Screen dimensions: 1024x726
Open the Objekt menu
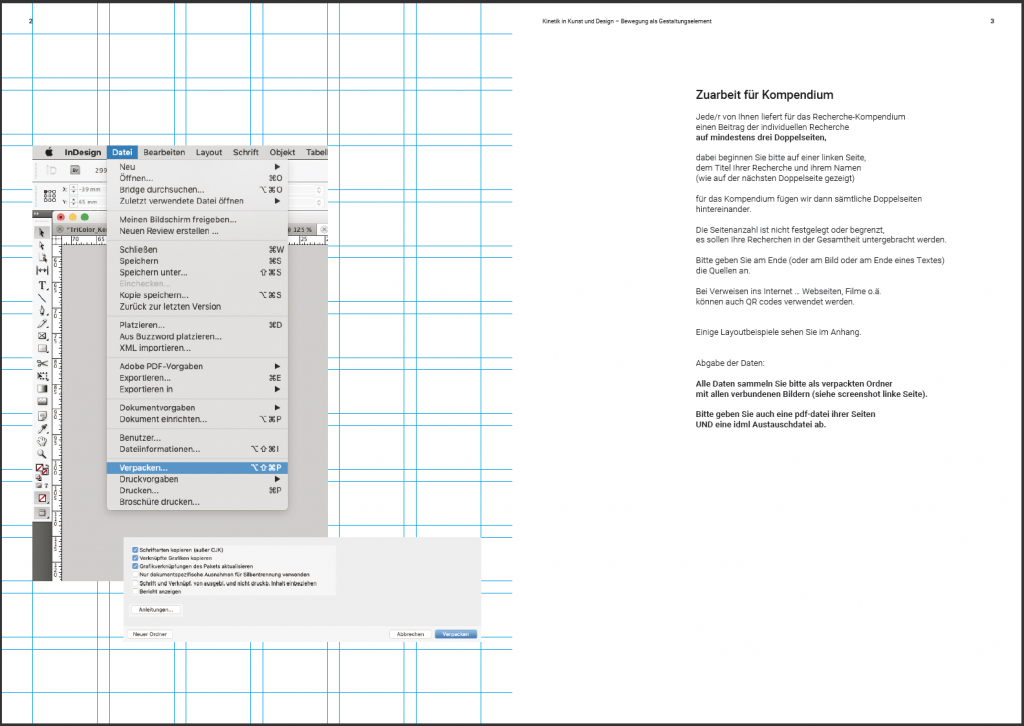coord(282,152)
